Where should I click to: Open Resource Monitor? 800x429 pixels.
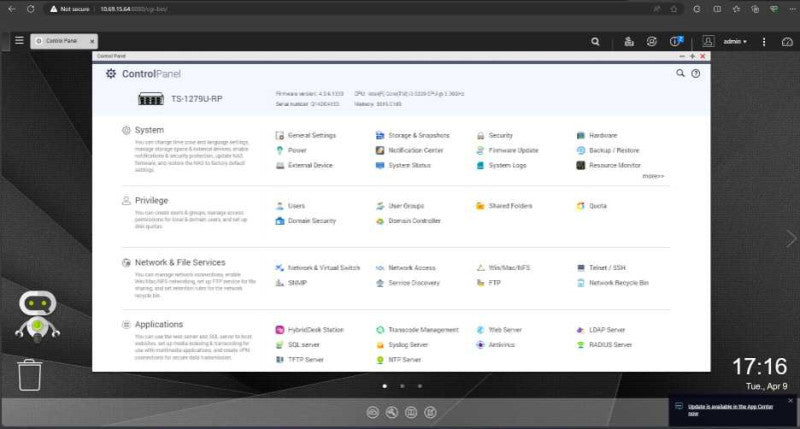click(609, 165)
